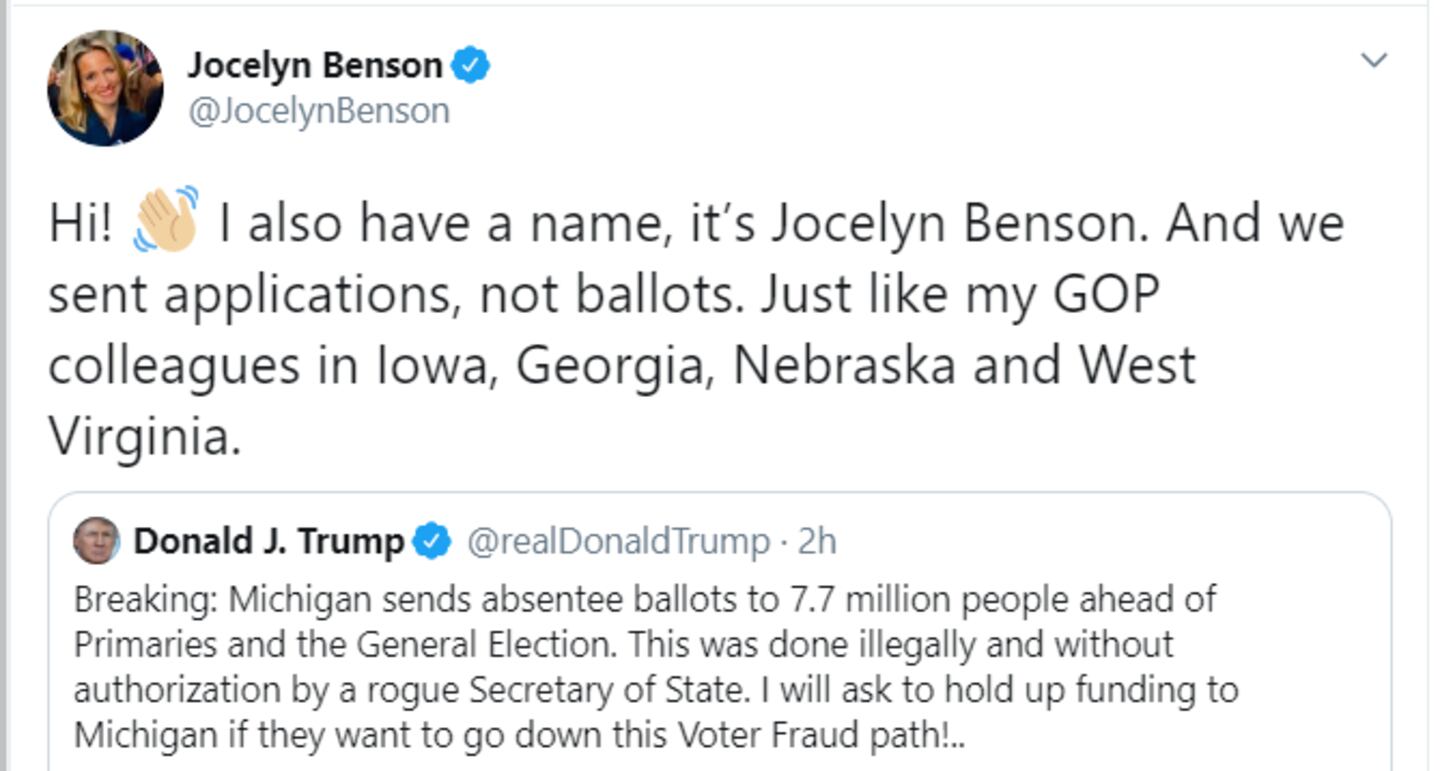Click "Virginia." on the tweet's last line
The width and height of the screenshot is (1440, 771).
[145, 437]
